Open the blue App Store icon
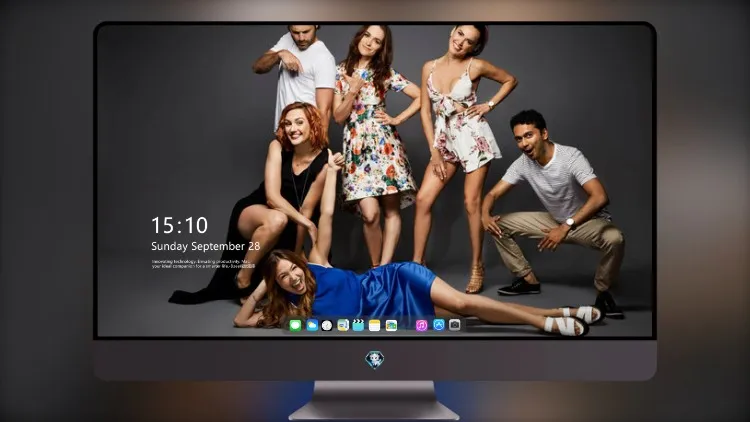Viewport: 750px width, 422px height. tap(439, 325)
